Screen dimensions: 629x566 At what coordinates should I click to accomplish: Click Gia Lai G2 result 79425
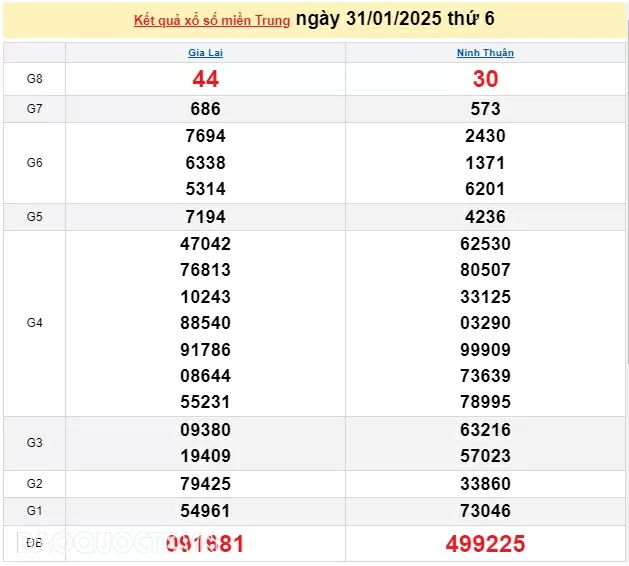(205, 484)
